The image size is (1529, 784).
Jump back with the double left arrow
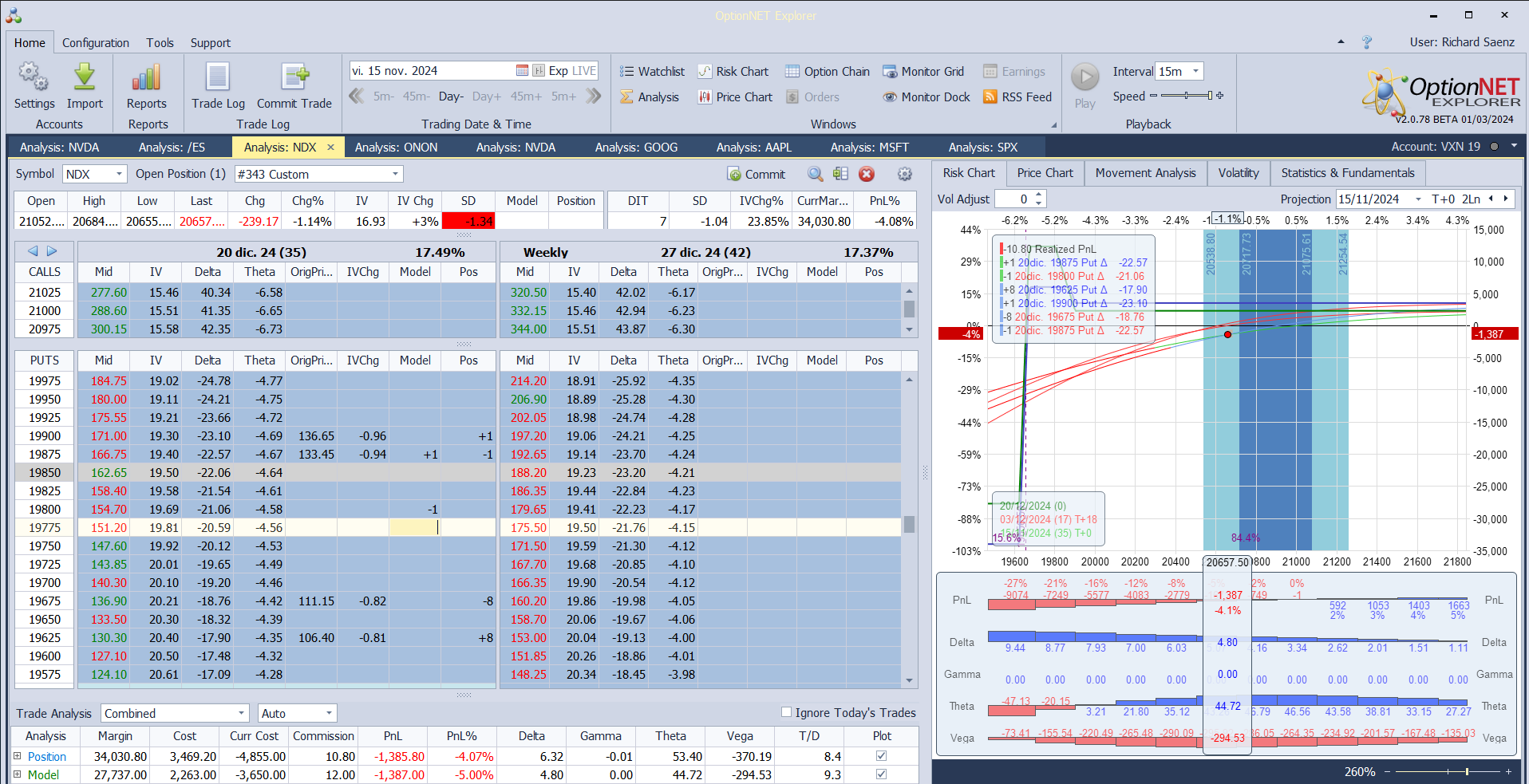(x=356, y=97)
